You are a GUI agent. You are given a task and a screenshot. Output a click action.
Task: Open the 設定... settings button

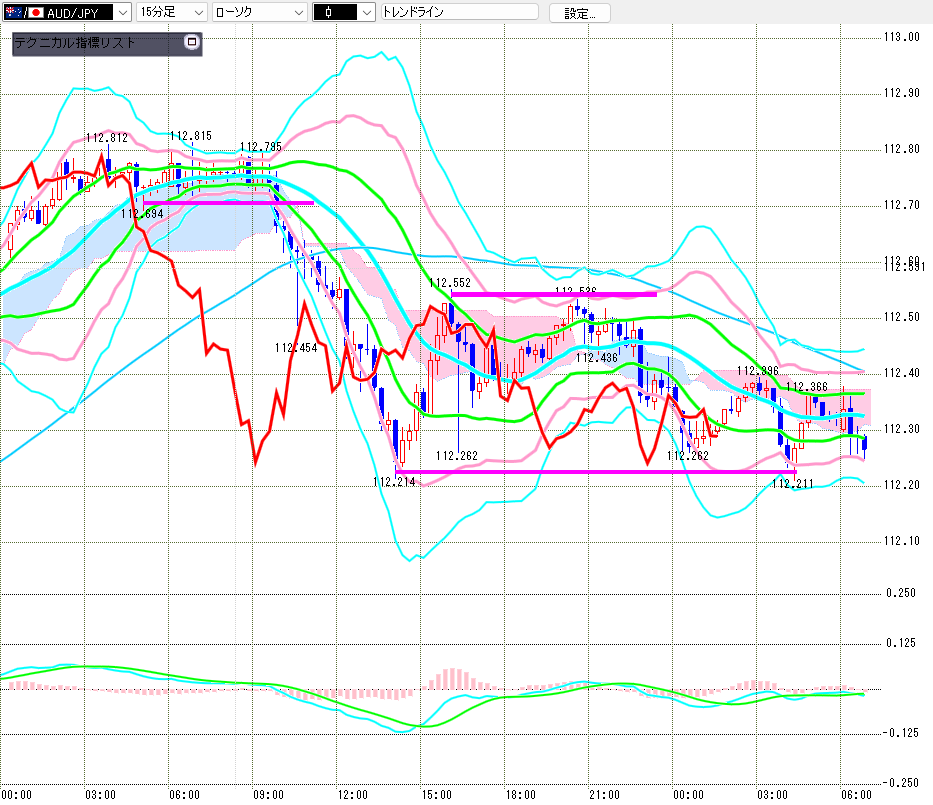(x=580, y=13)
